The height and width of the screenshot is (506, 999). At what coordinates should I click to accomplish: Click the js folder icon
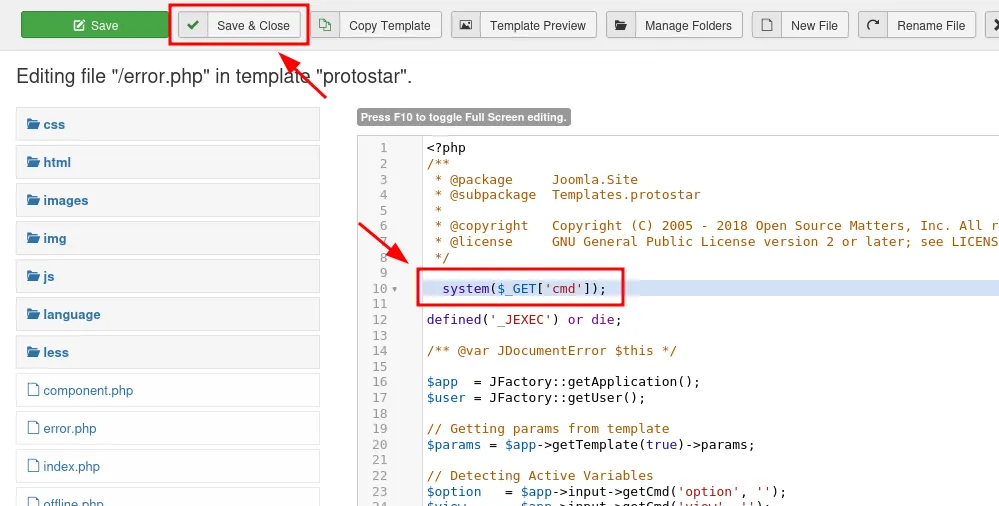33,276
